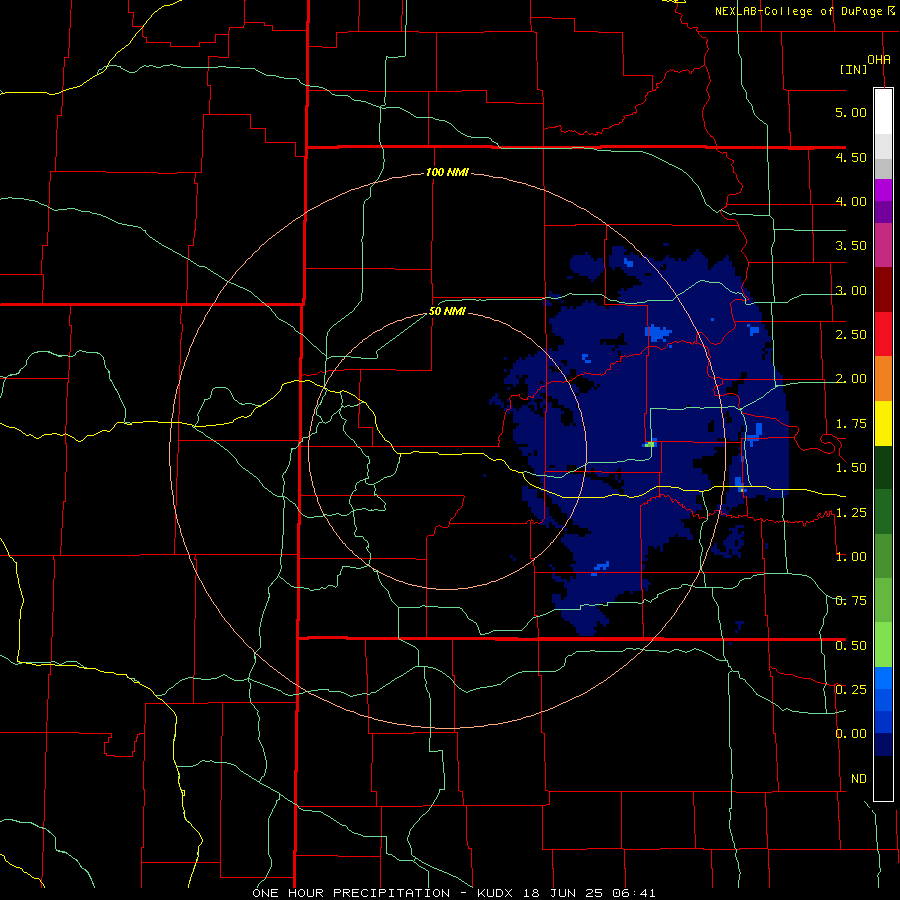This screenshot has width=900, height=900.
Task: Click the 1.00 legend value
Action: pos(851,557)
